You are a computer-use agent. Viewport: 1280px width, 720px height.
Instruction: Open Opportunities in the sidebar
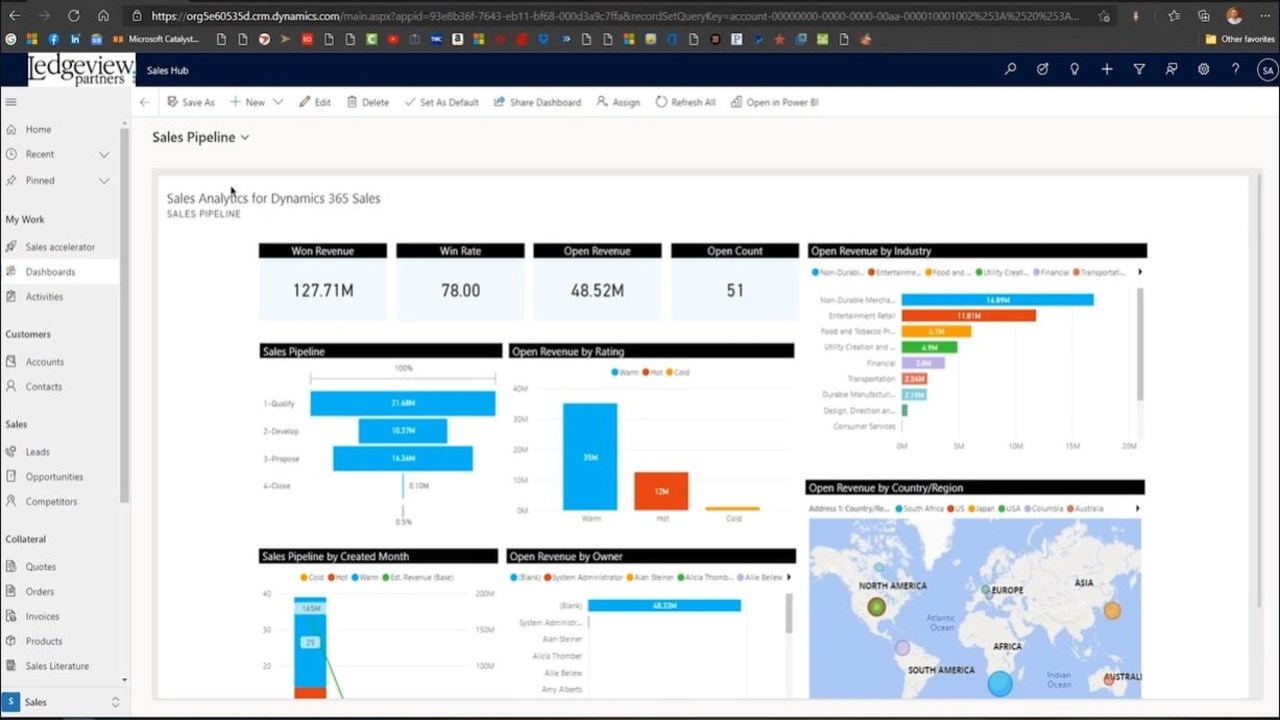pyautogui.click(x=54, y=477)
